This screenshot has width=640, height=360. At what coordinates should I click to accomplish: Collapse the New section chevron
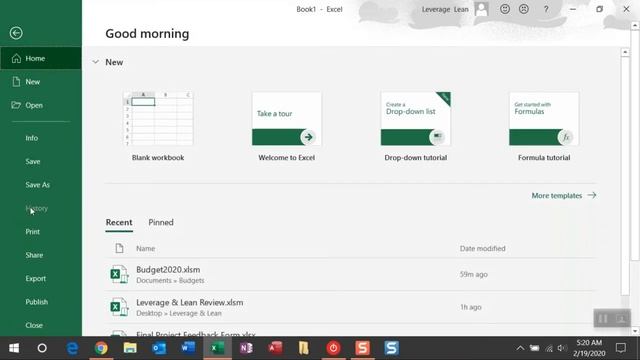pos(96,62)
